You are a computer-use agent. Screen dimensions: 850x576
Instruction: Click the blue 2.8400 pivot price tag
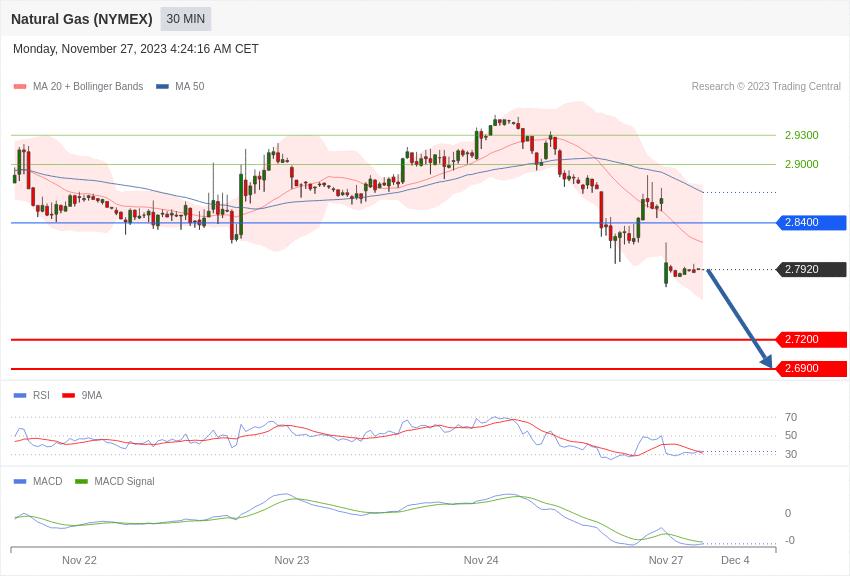coord(812,222)
